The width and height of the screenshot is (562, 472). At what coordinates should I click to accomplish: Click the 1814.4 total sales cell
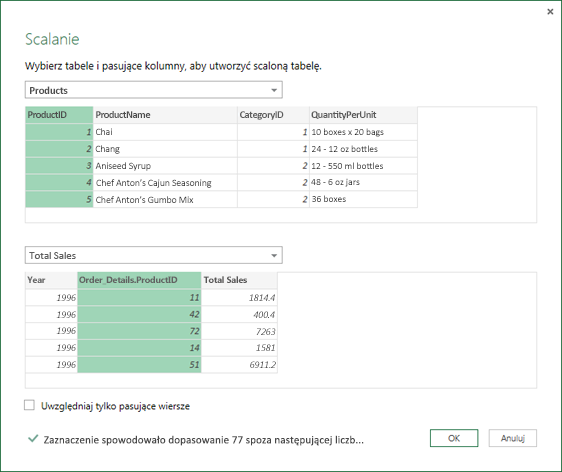click(x=239, y=297)
